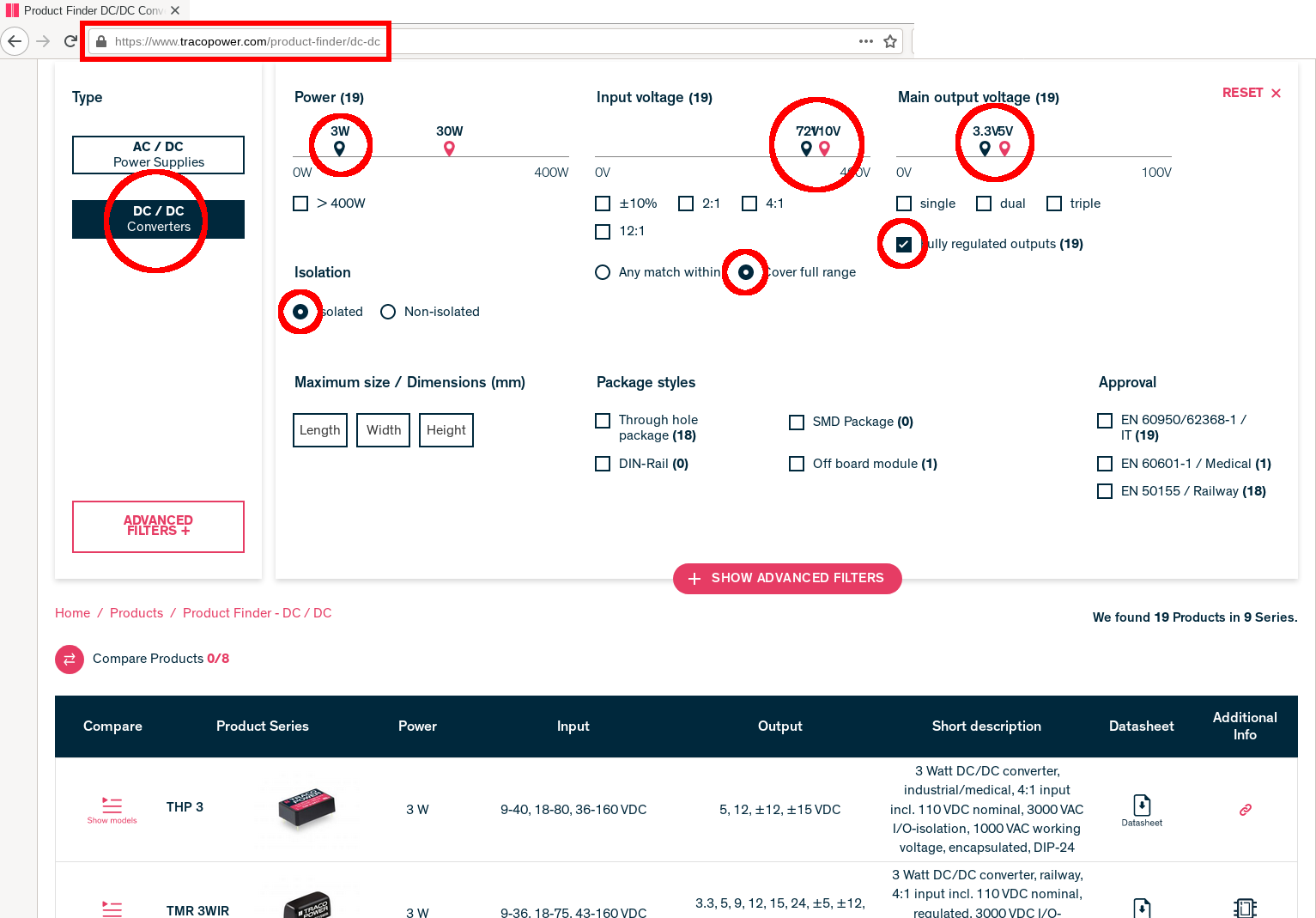Check the ±10% input voltage option

pyautogui.click(x=603, y=204)
